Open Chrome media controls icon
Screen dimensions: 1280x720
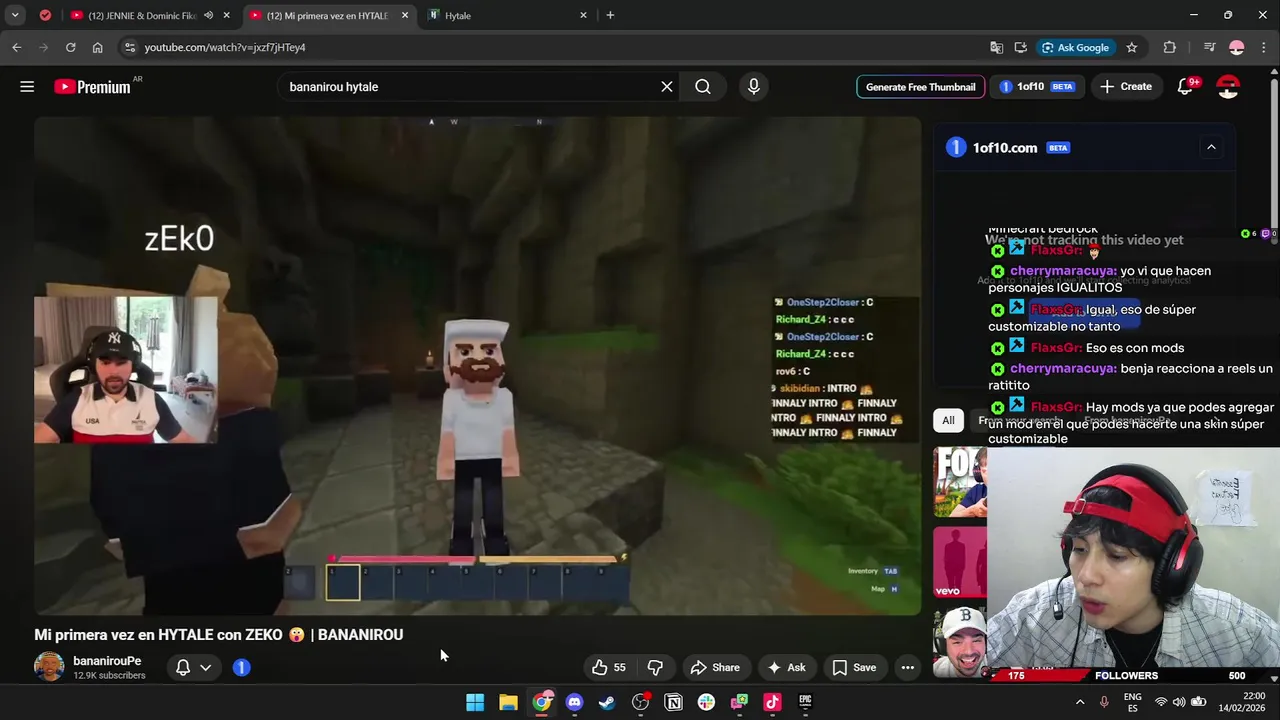click(x=1209, y=47)
